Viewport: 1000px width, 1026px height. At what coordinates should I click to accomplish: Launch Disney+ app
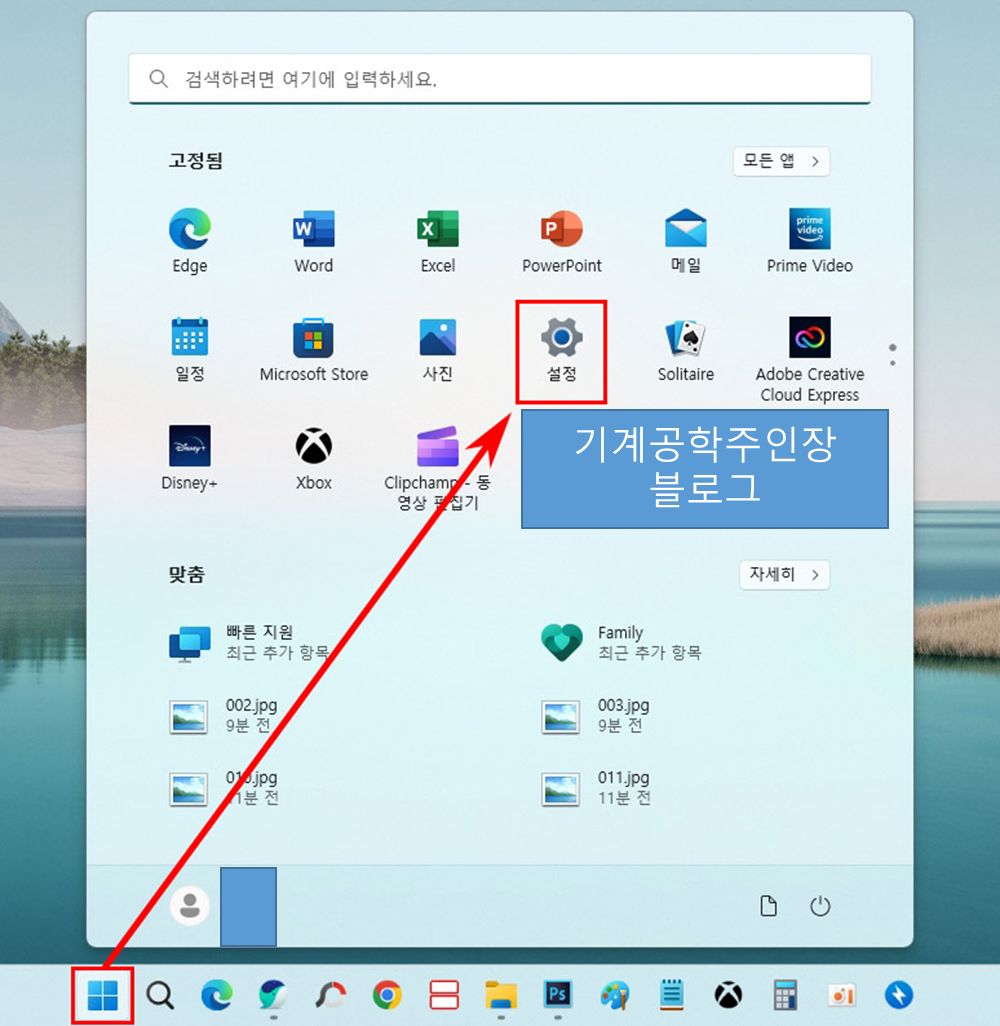click(190, 458)
